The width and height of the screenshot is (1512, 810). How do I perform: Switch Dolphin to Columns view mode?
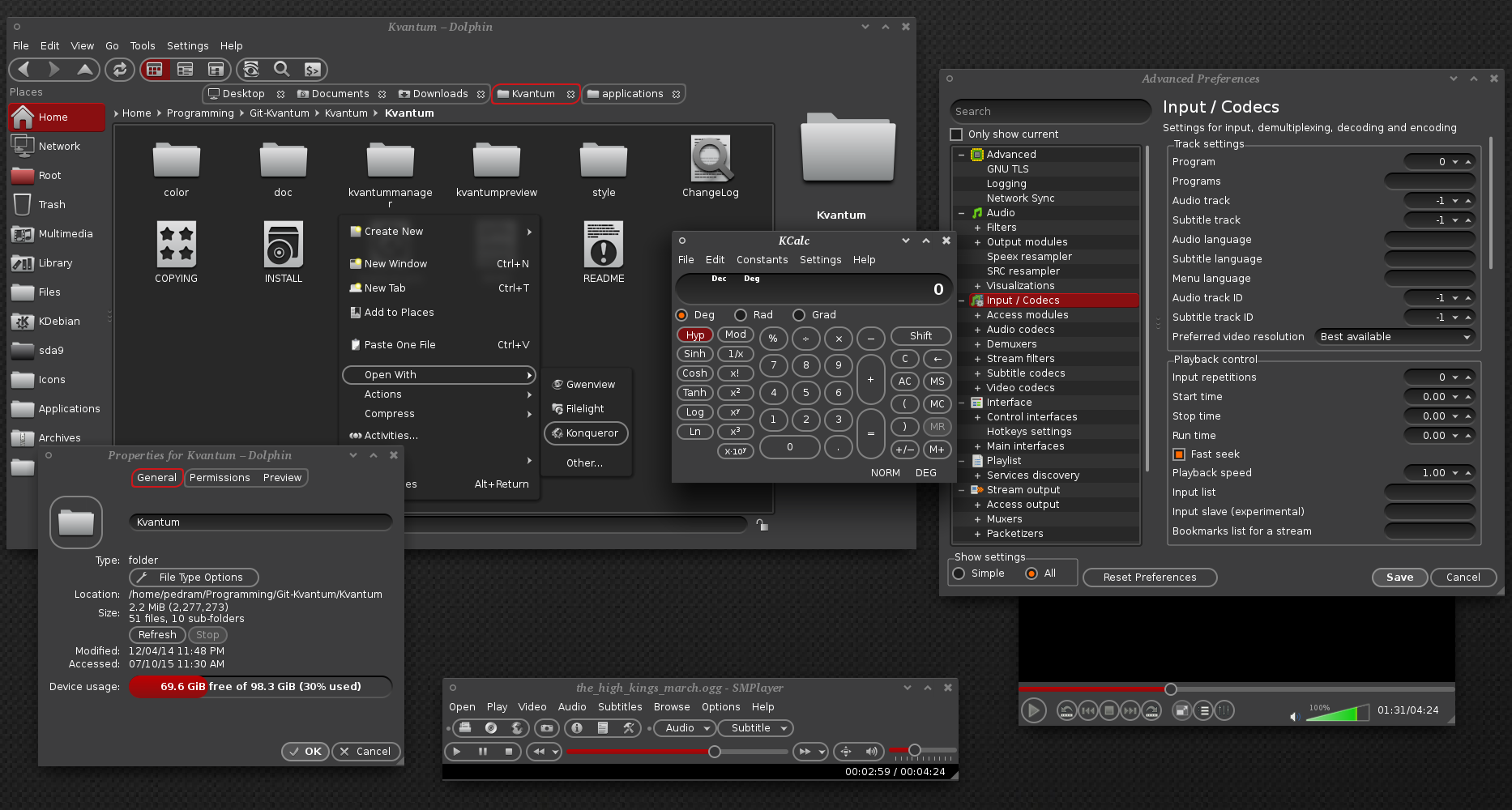216,70
